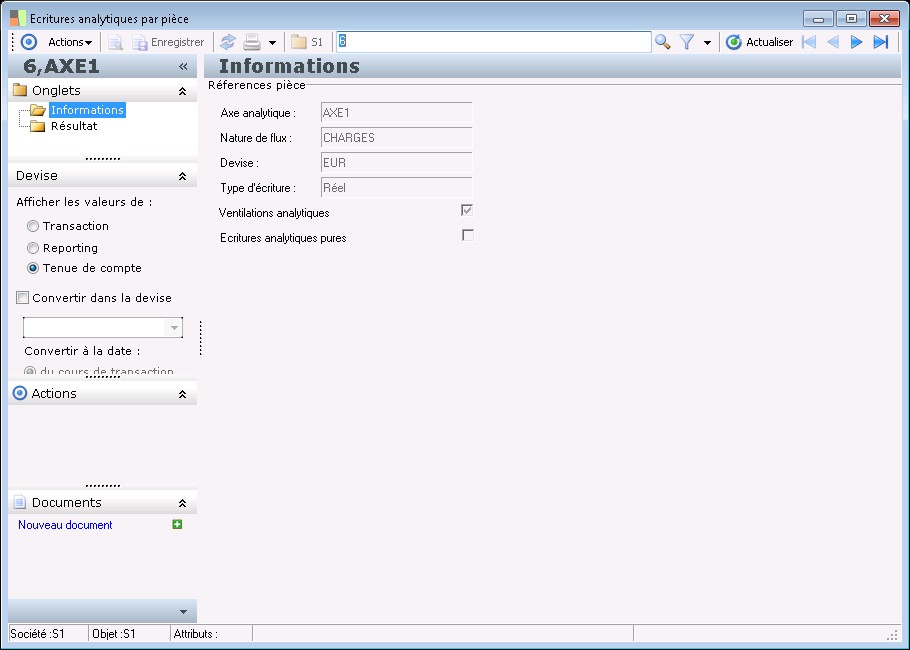This screenshot has height=650, width=910.
Task: Select the Tenue de compte radio button
Action: [x=33, y=268]
